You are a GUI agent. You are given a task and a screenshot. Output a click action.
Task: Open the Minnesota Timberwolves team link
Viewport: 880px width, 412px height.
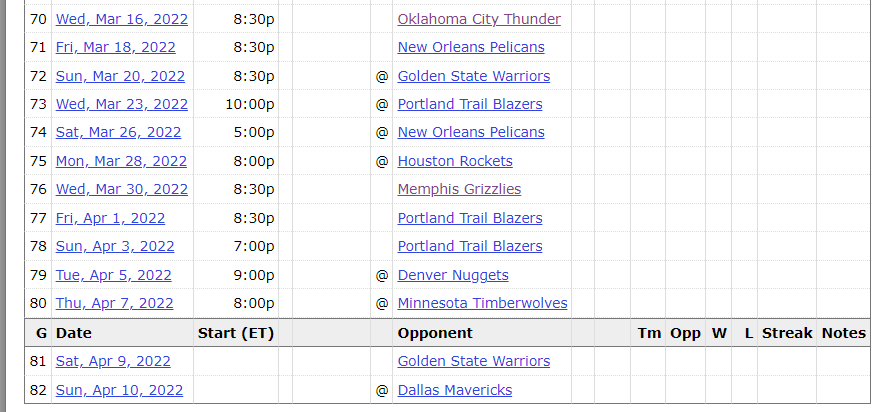point(482,303)
